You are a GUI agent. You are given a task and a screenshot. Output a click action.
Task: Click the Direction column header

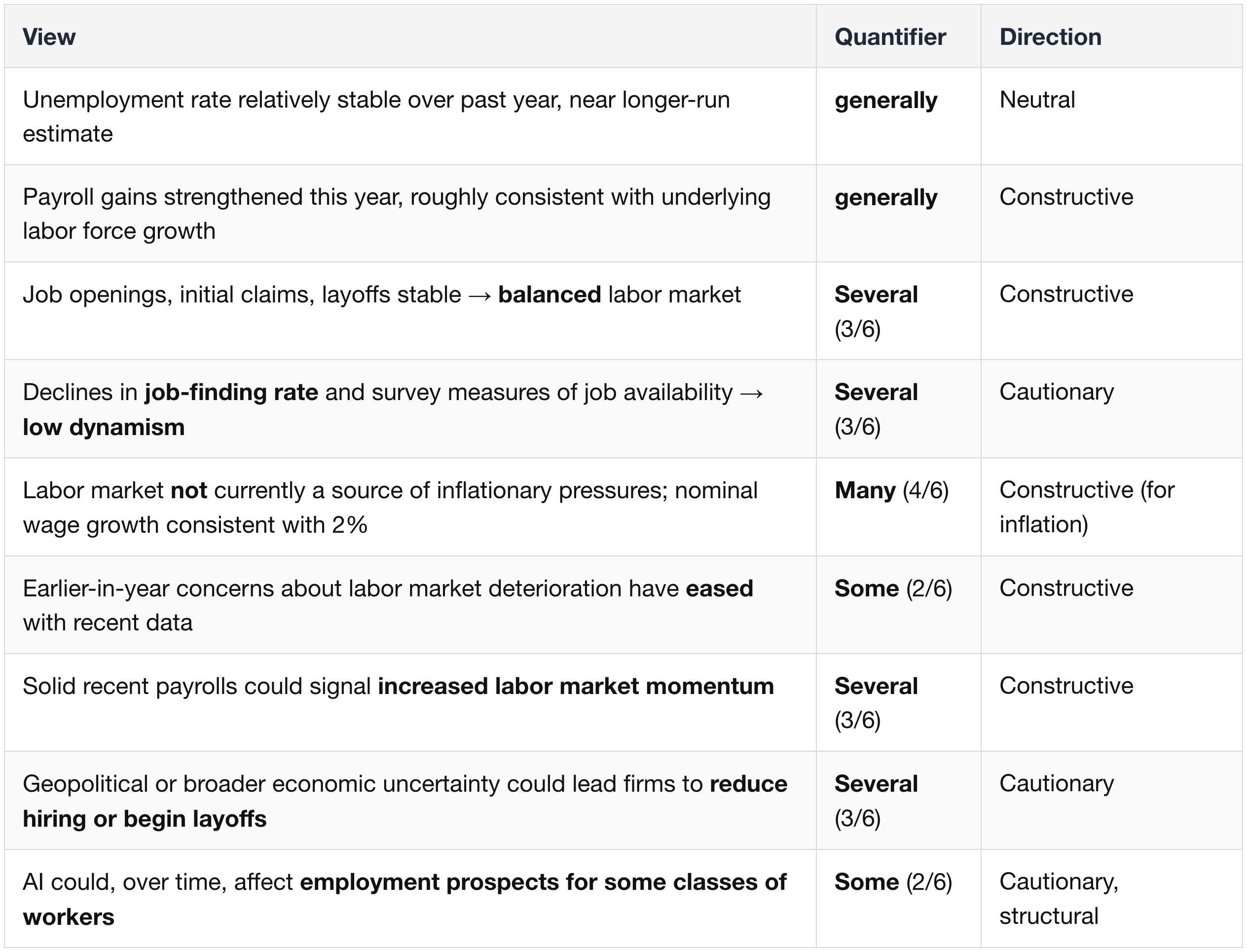[x=1050, y=37]
